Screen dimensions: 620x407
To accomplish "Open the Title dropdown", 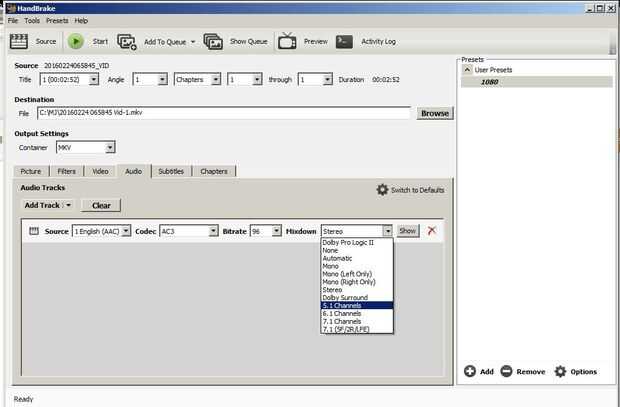I will 94,80.
